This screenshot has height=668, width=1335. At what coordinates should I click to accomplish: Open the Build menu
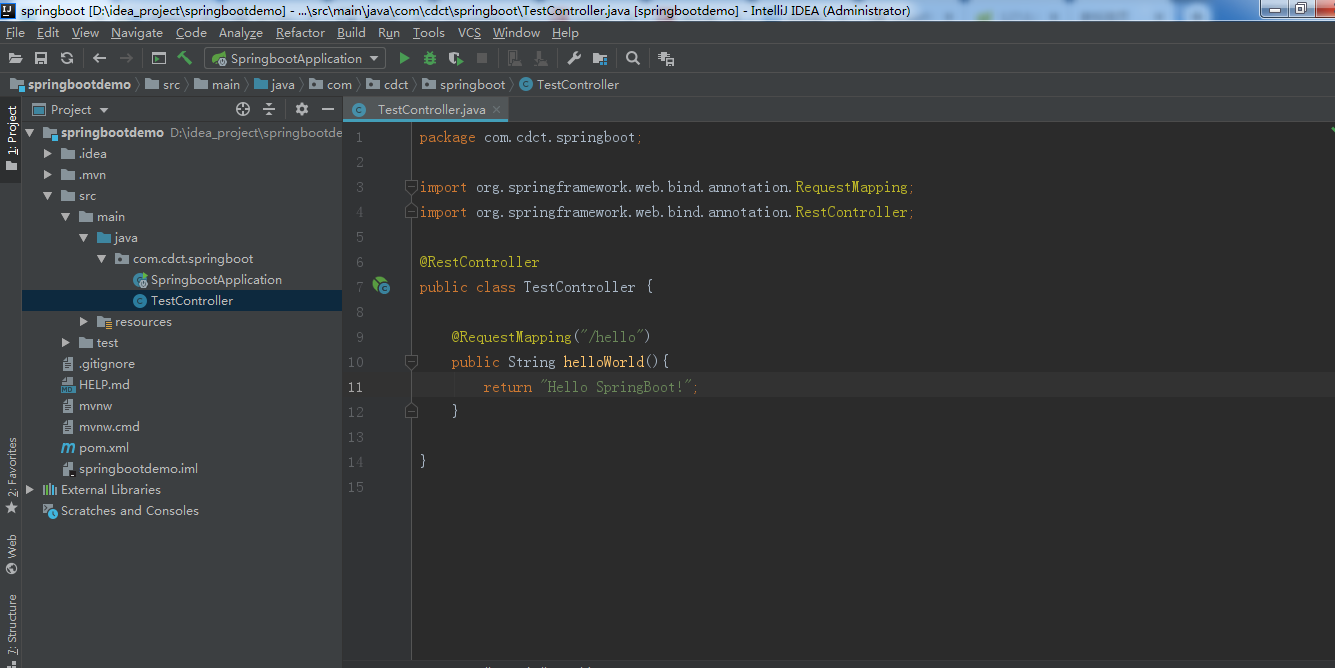pos(351,33)
